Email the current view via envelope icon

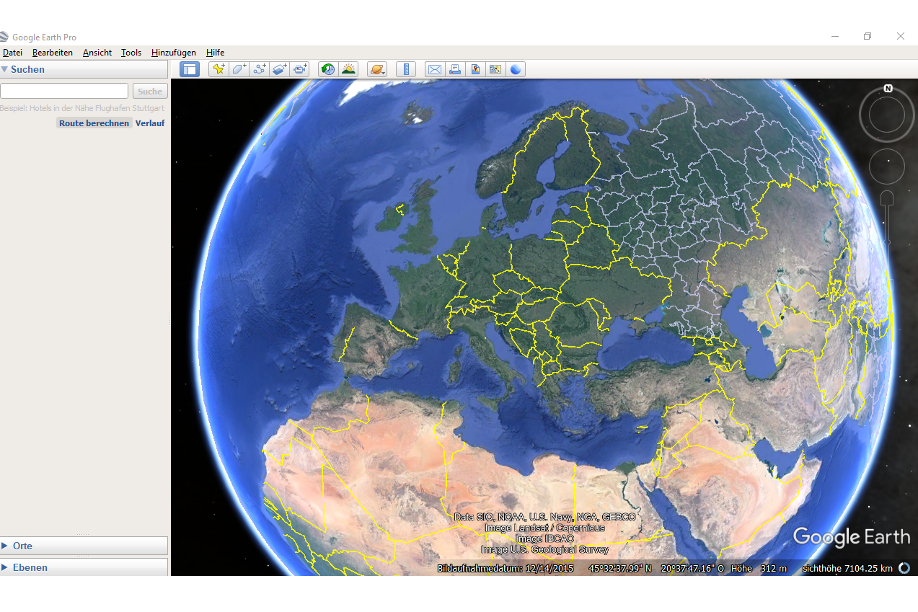click(x=434, y=69)
